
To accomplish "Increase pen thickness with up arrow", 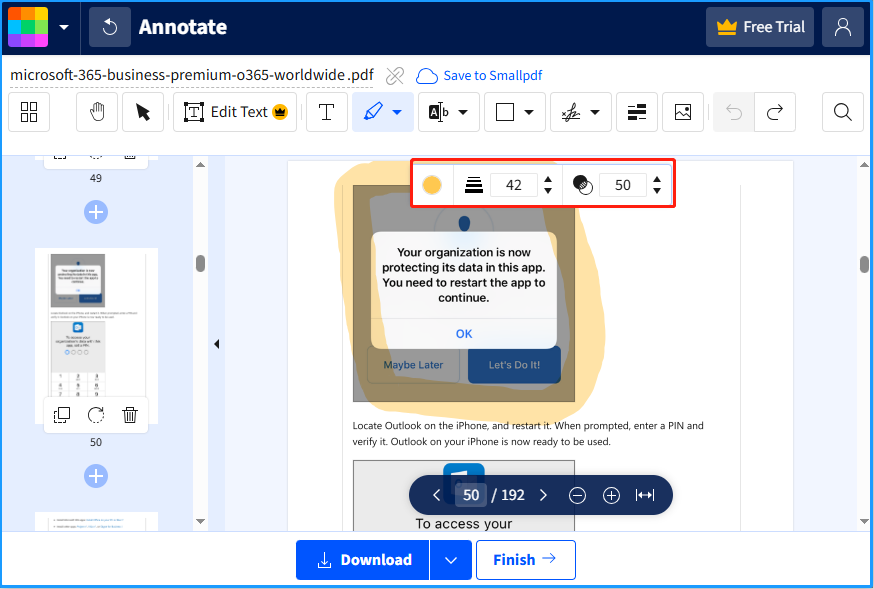I will pyautogui.click(x=548, y=179).
